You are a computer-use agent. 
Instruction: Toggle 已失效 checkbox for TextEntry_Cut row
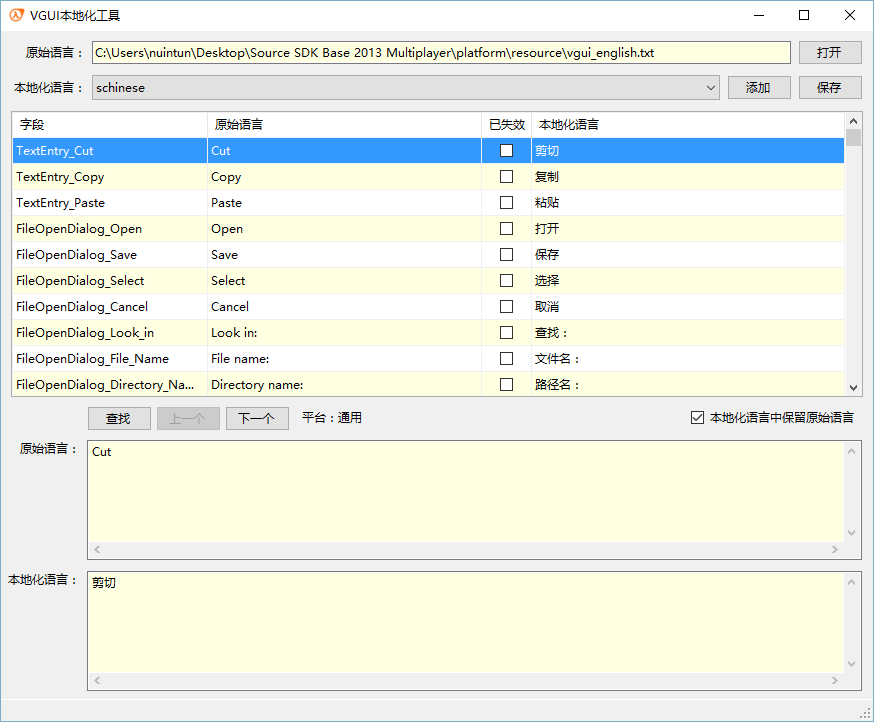pyautogui.click(x=506, y=151)
